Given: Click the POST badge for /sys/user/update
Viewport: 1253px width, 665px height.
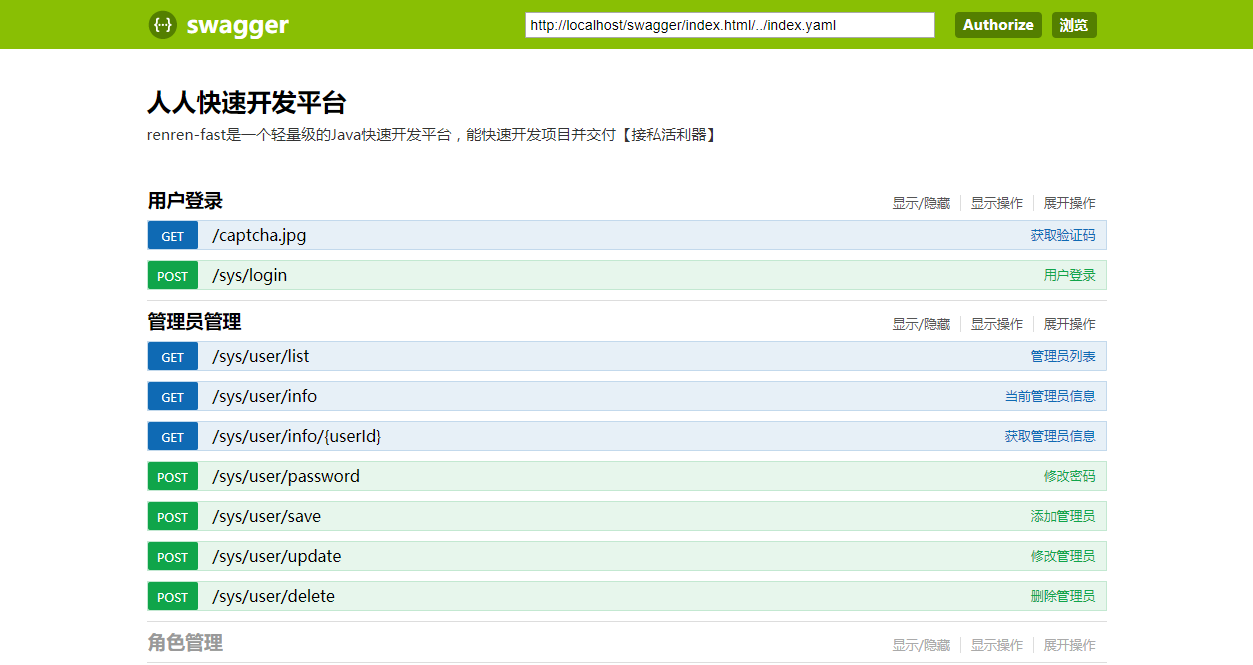Looking at the screenshot, I should pyautogui.click(x=173, y=557).
